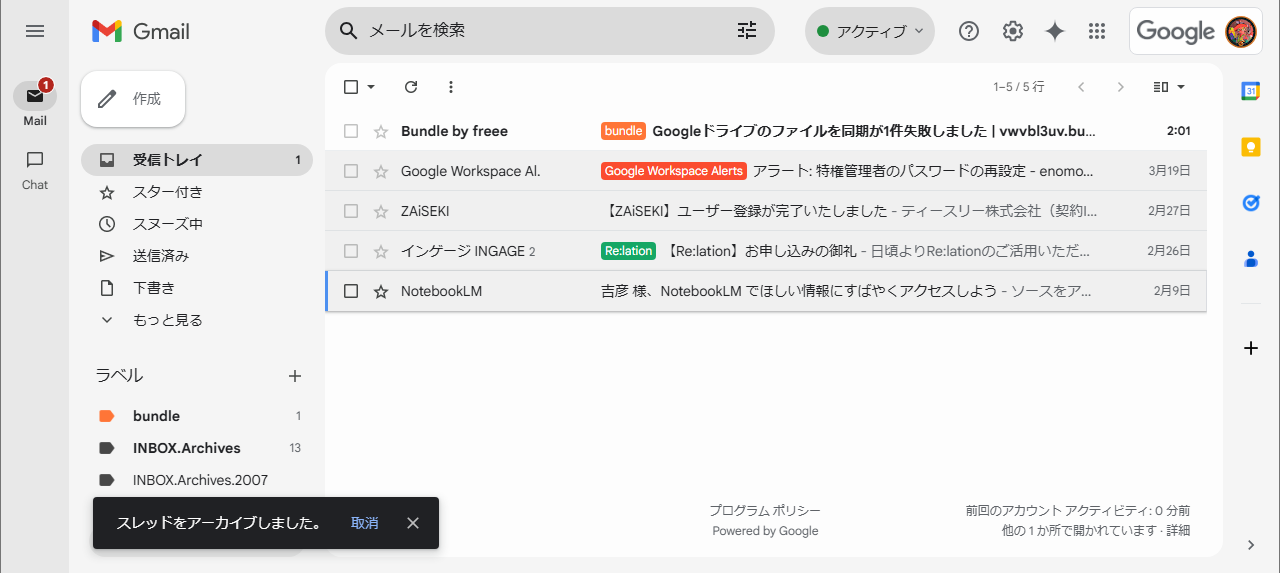1280x573 pixels.
Task: Show search options filter icon
Action: [x=747, y=30]
